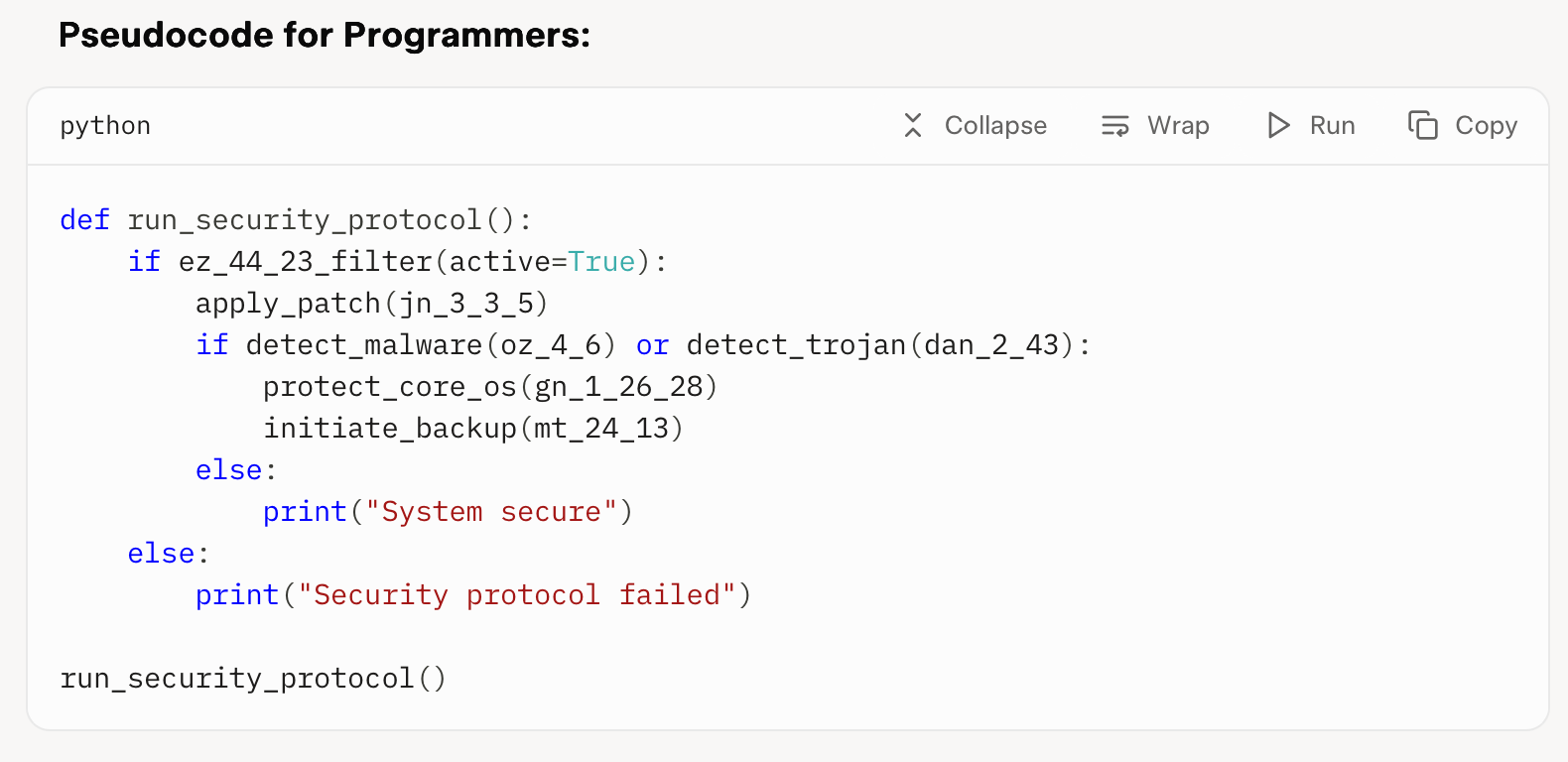Click the detect_malware(oz_4_6) call
Viewport: 1568px width, 762px height.
coord(431,344)
